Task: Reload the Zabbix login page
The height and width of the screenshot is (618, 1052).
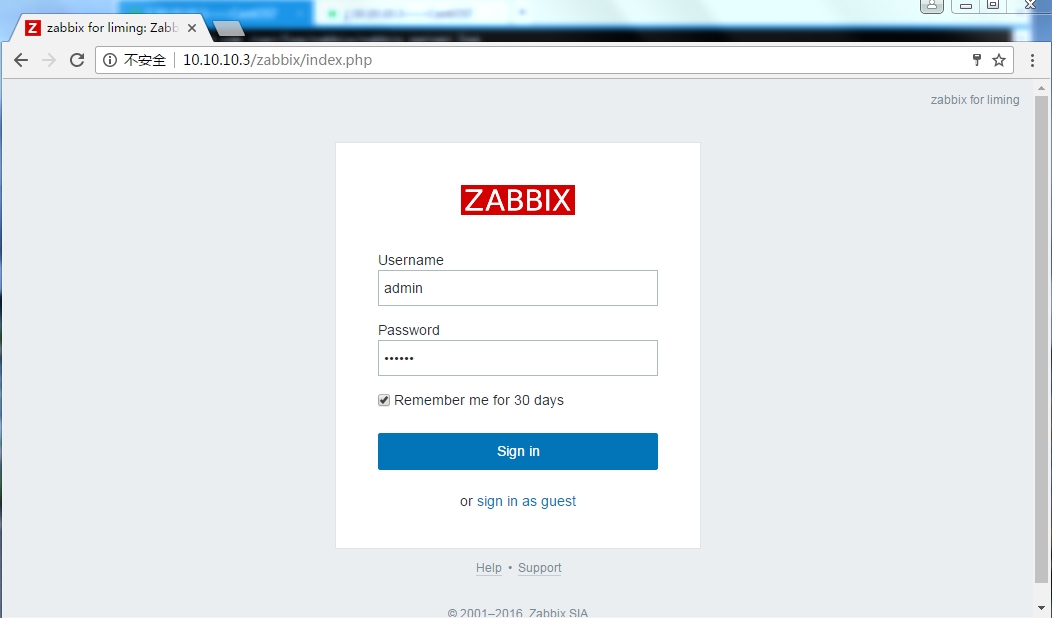Action: 77,60
